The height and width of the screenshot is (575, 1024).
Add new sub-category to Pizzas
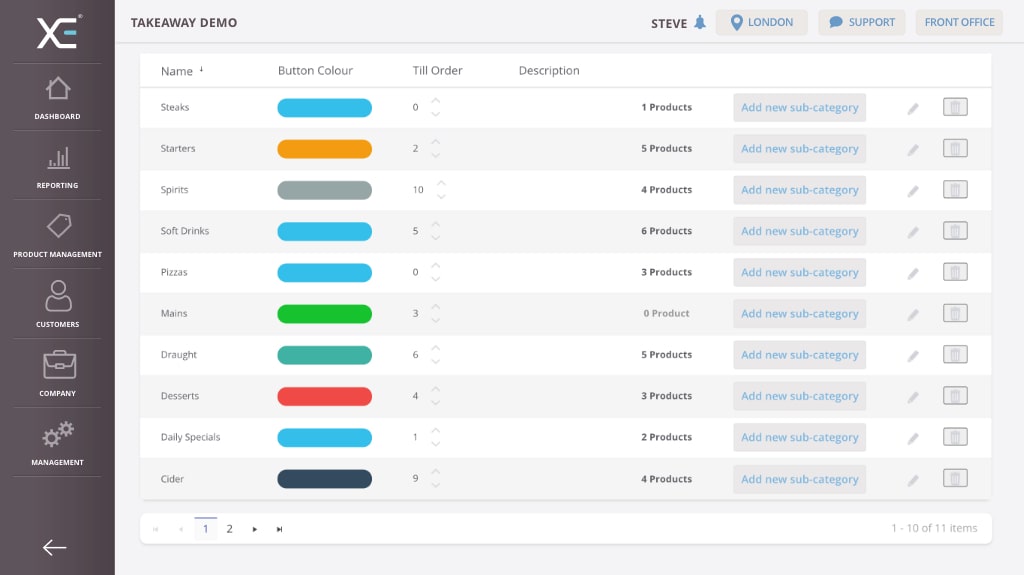[x=799, y=272]
